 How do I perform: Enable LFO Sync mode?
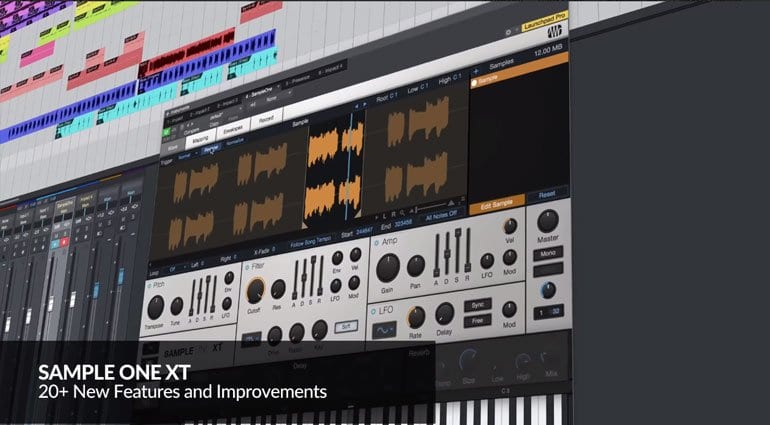coord(477,306)
